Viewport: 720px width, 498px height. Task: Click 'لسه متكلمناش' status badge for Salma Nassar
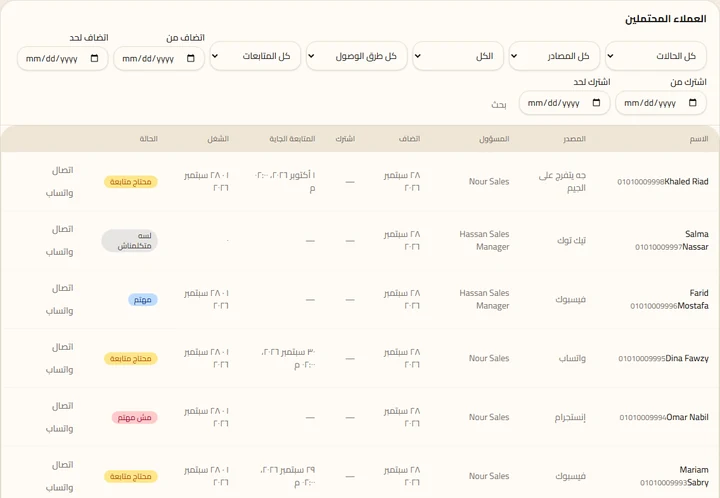(129, 241)
